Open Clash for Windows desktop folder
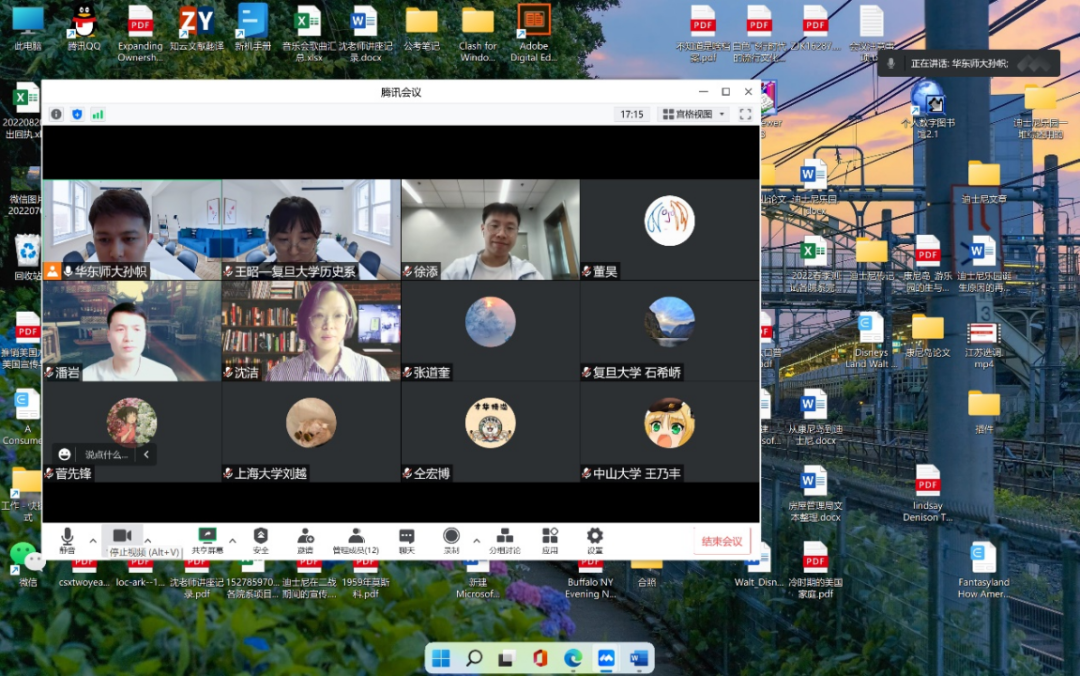The height and width of the screenshot is (676, 1080). [x=477, y=32]
